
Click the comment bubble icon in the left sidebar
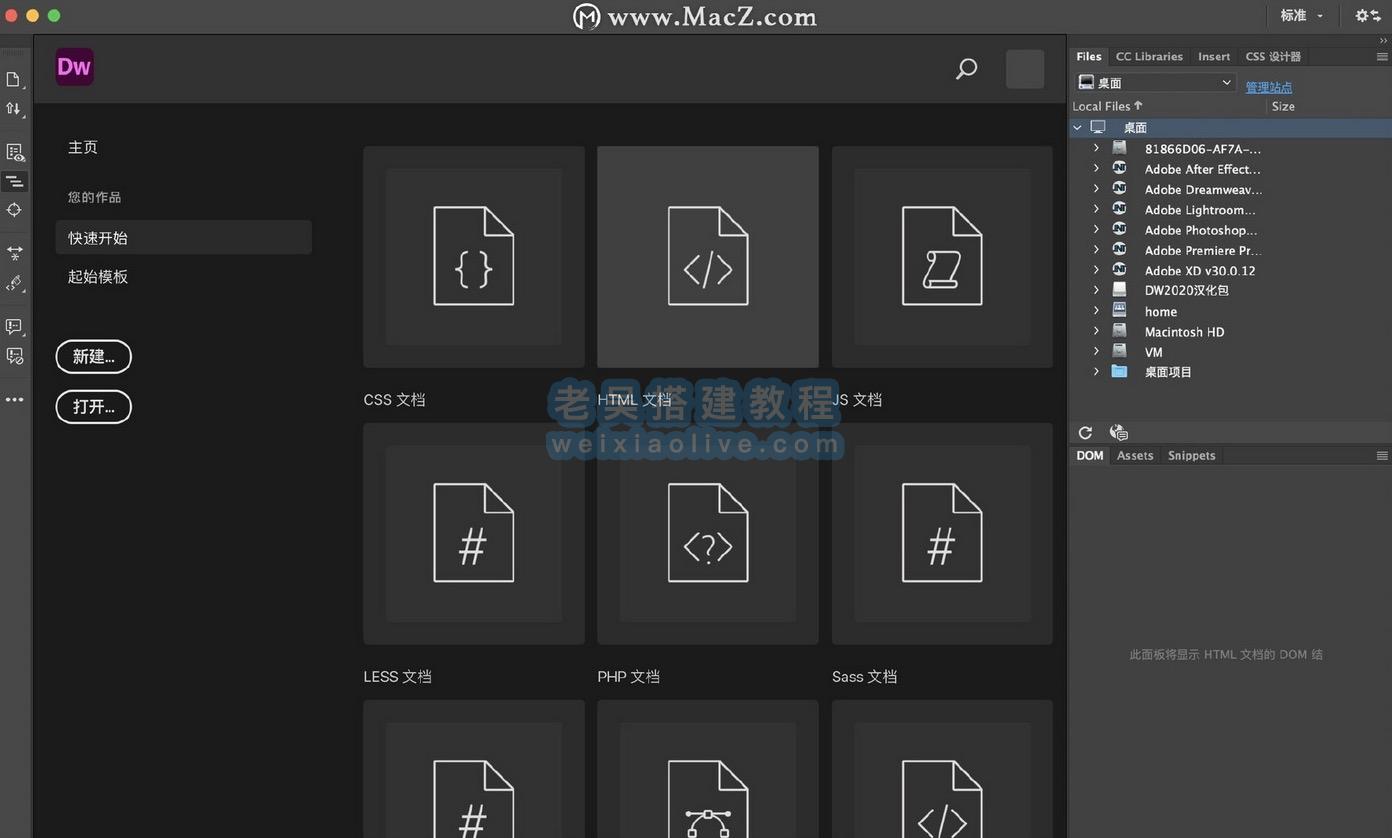(14, 327)
